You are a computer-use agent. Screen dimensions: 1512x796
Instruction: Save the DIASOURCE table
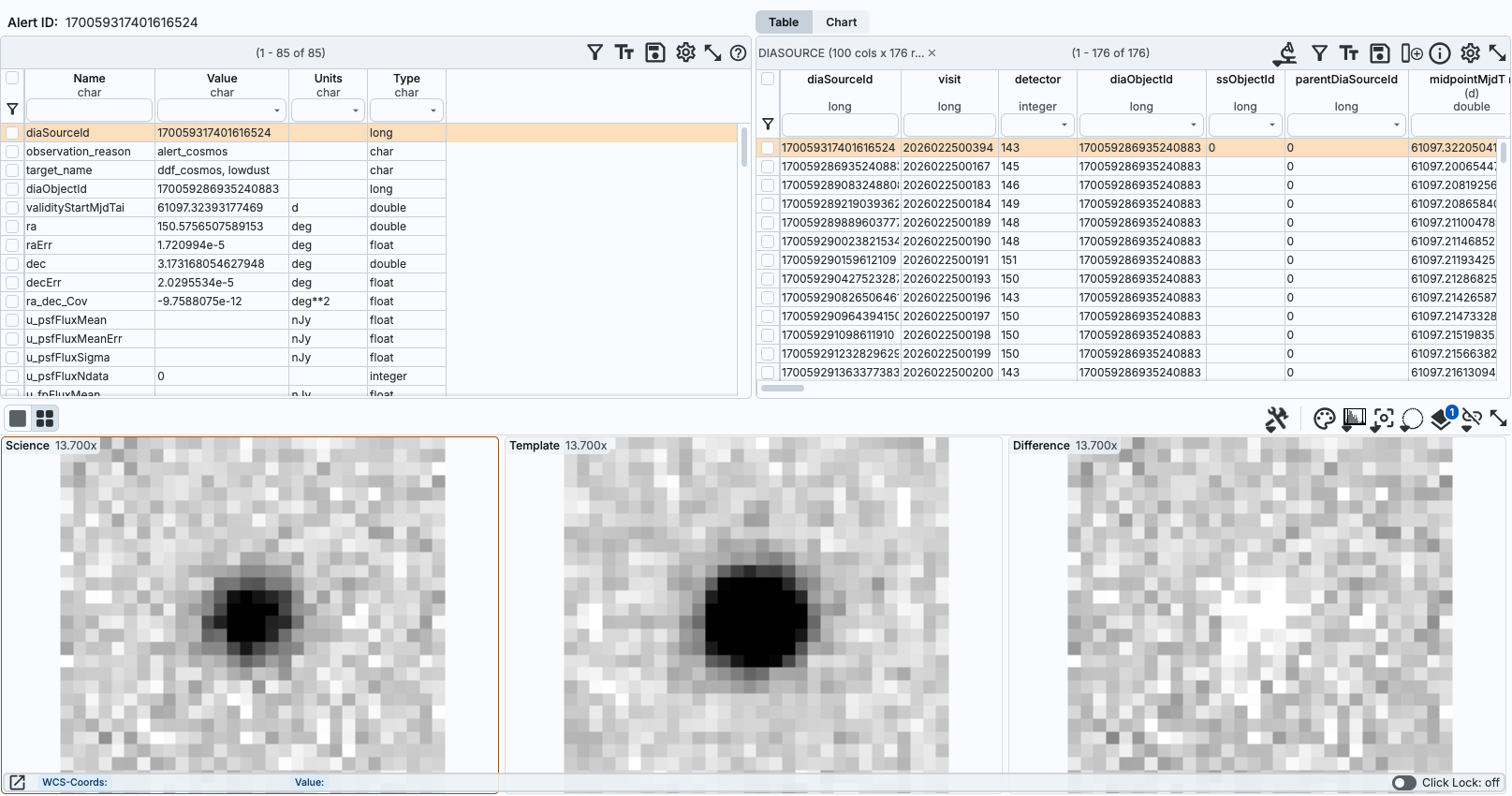[1379, 52]
